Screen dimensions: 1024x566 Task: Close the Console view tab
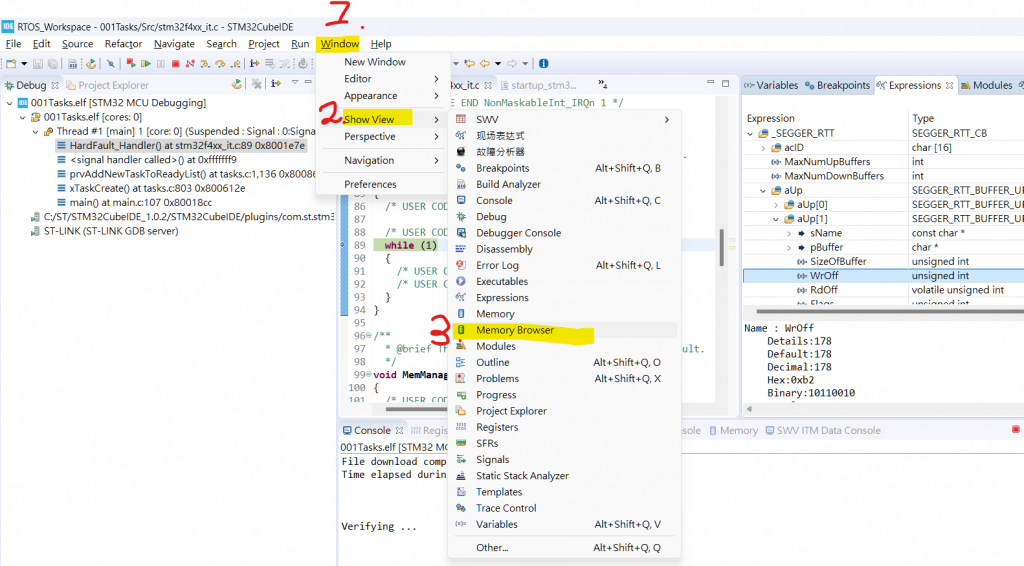tap(400, 431)
